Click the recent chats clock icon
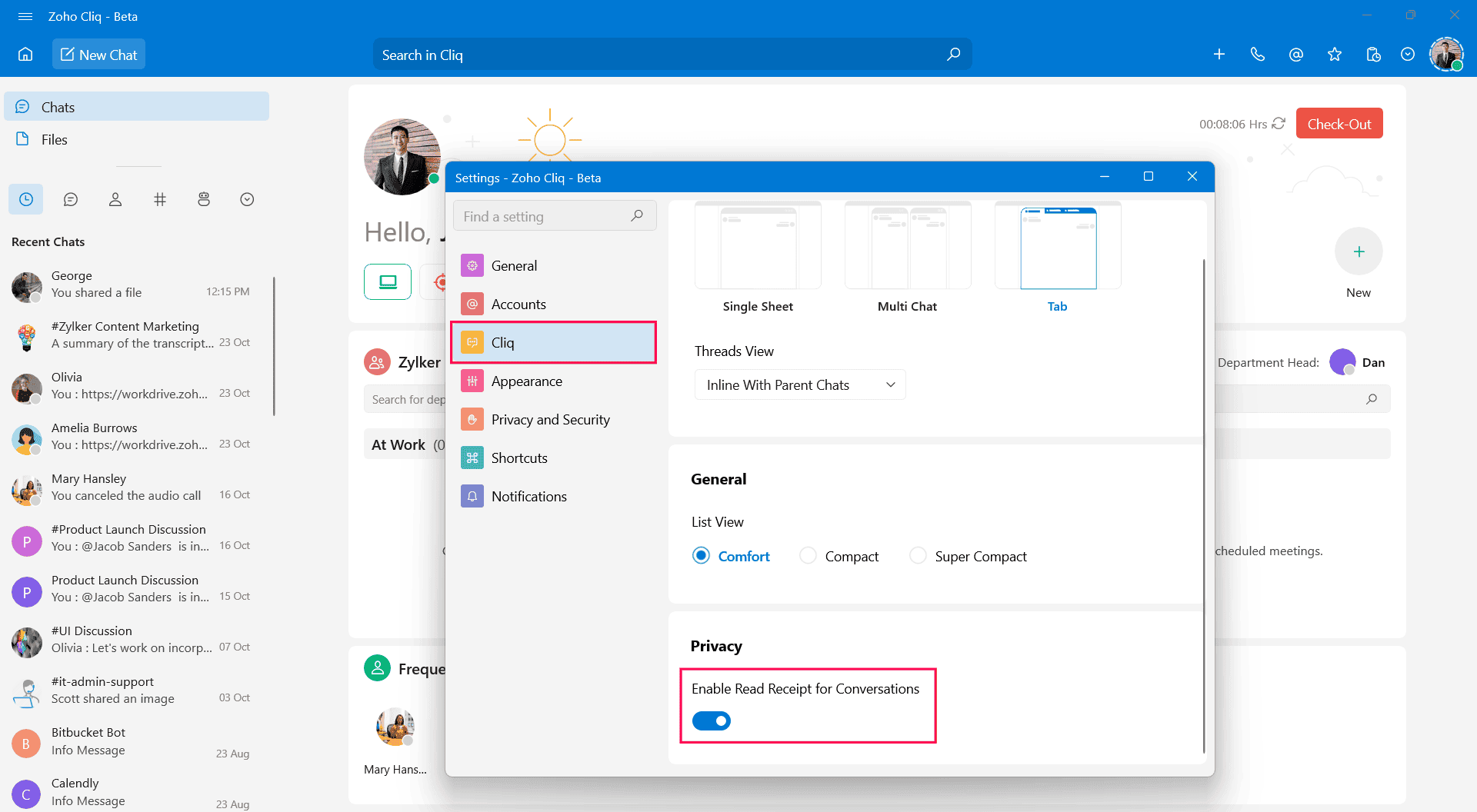 (x=26, y=200)
